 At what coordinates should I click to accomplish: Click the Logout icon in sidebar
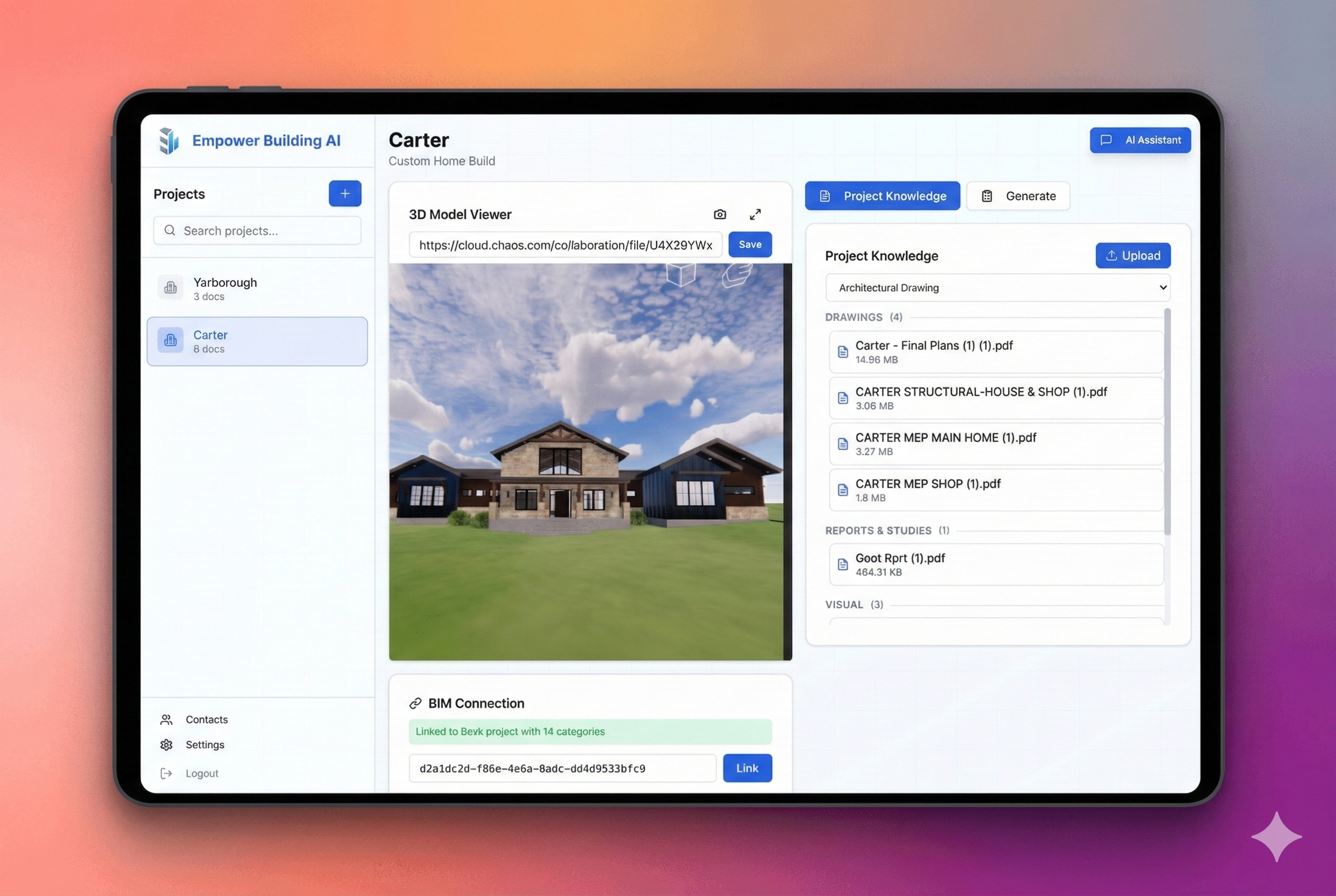click(x=166, y=773)
